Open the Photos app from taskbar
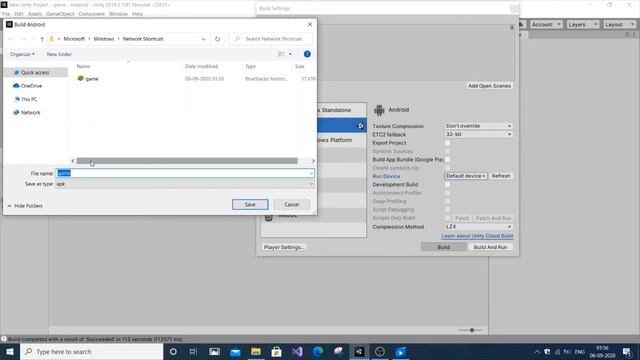Image resolution: width=640 pixels, height=360 pixels. point(214,351)
